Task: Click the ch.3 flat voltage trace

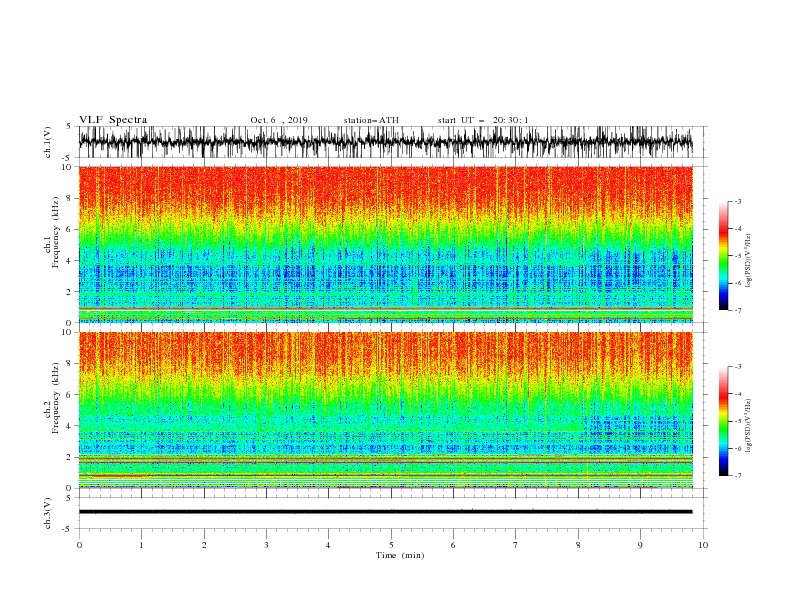Action: pyautogui.click(x=385, y=512)
